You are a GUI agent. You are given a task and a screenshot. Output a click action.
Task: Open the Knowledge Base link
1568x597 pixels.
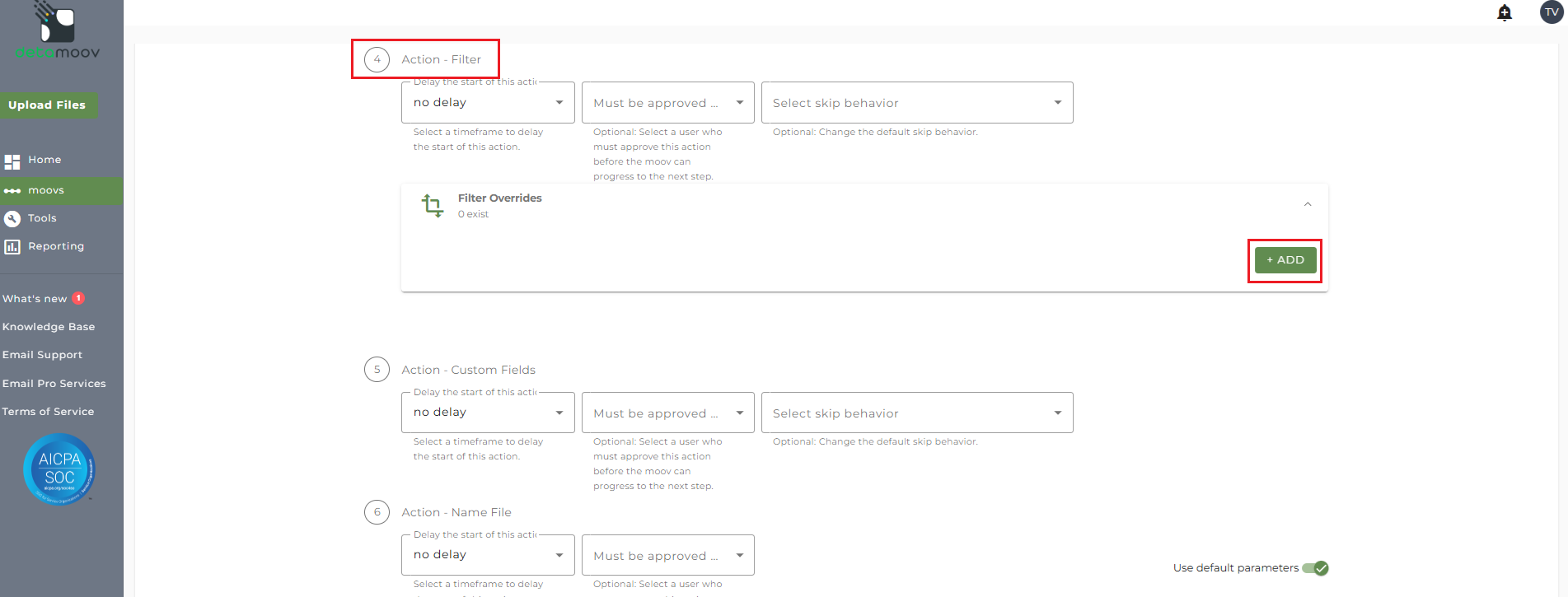(x=49, y=327)
